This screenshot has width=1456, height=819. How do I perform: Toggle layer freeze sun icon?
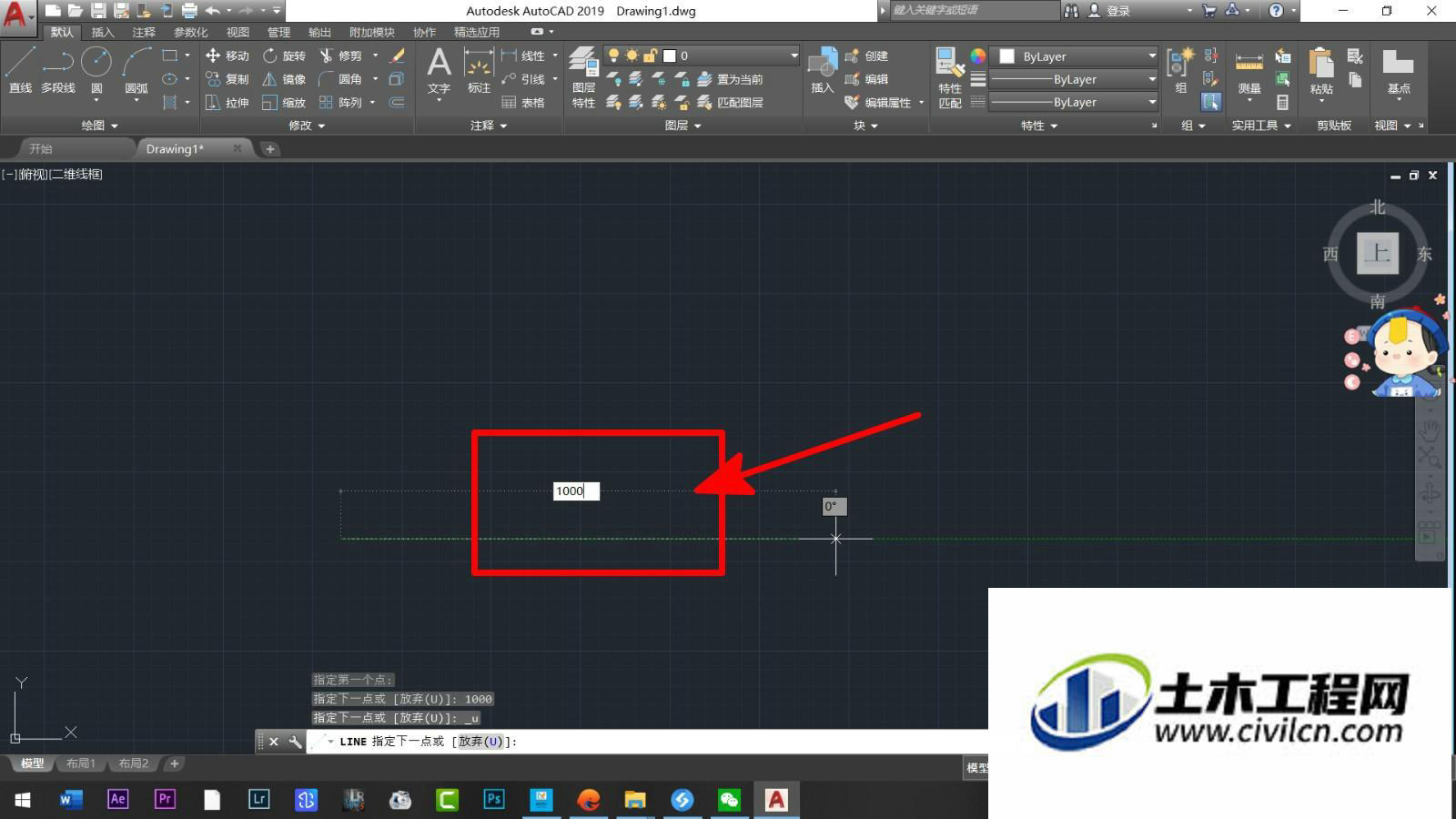(x=632, y=56)
